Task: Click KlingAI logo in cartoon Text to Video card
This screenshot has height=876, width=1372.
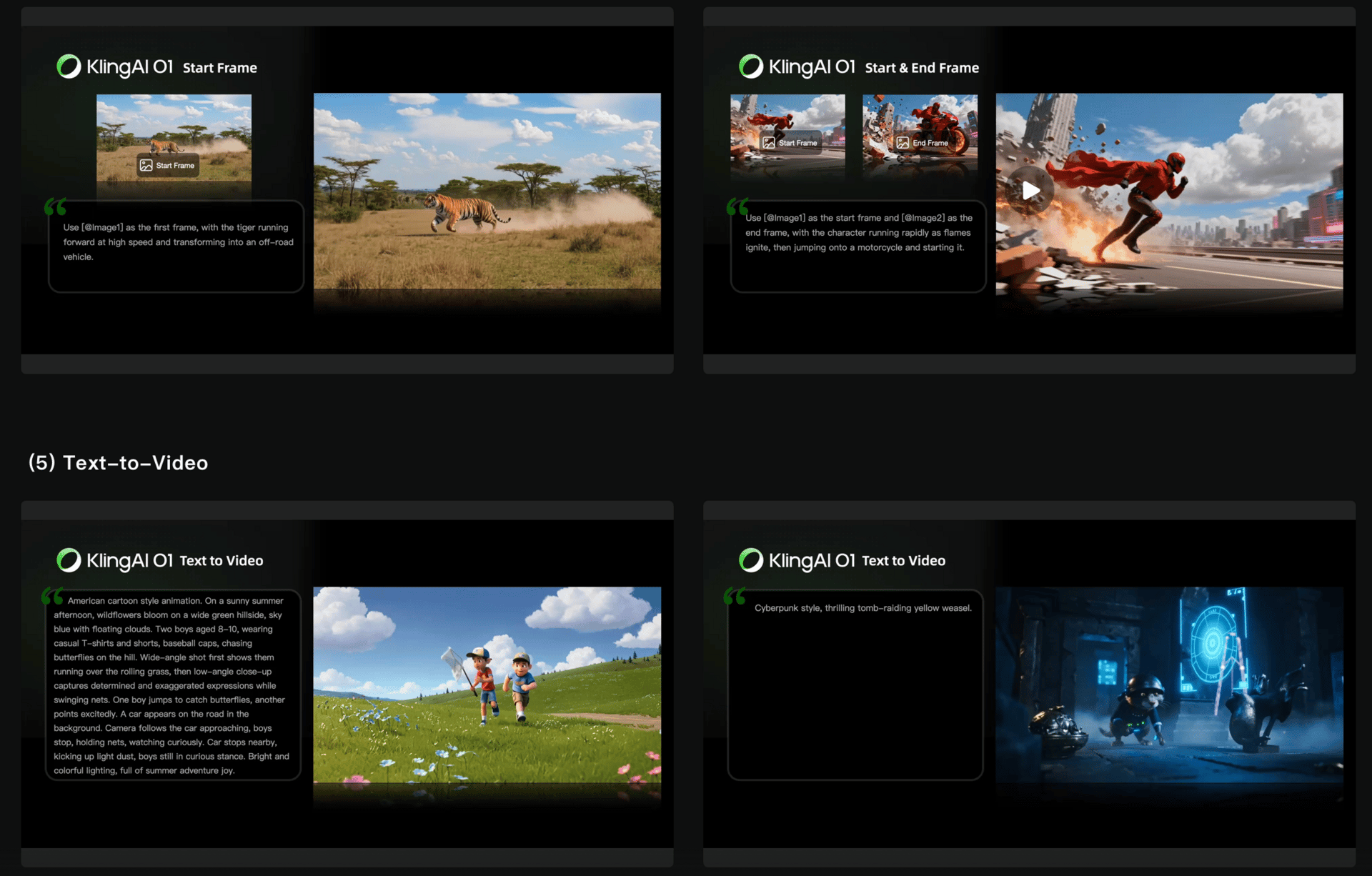Action: click(x=69, y=560)
